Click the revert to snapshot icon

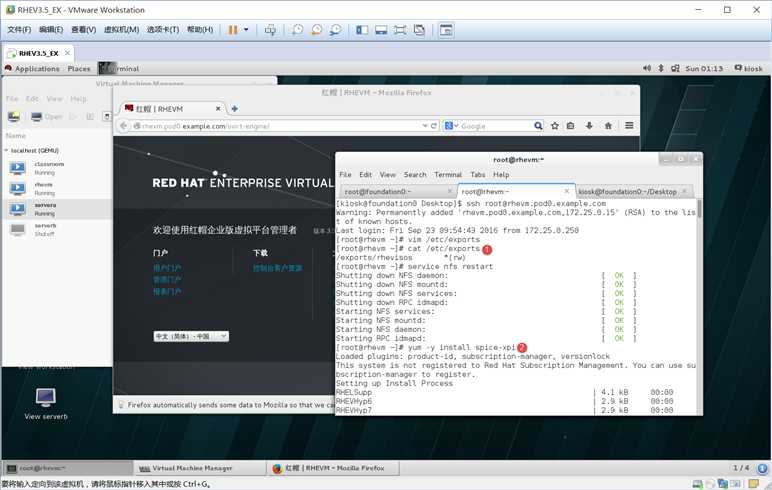[x=317, y=30]
